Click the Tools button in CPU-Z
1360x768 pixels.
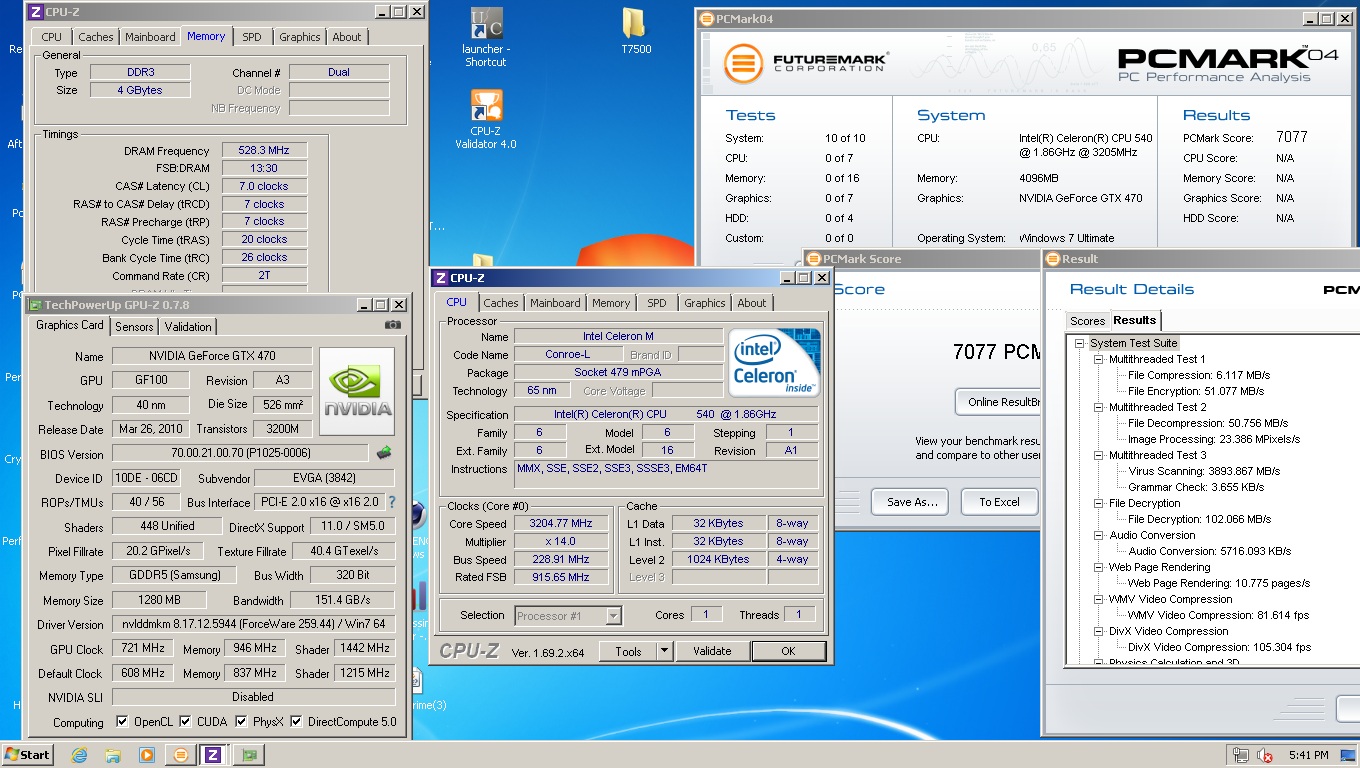tap(628, 651)
